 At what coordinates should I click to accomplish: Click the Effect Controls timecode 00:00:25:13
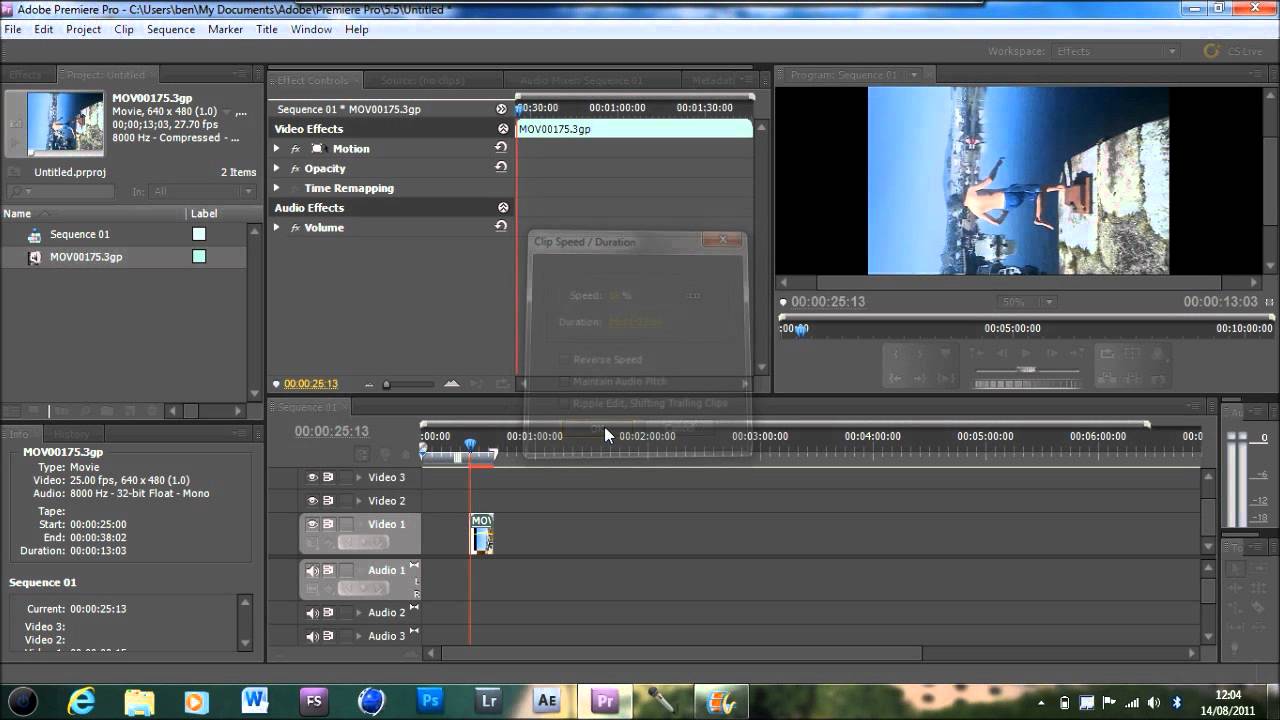(x=311, y=384)
